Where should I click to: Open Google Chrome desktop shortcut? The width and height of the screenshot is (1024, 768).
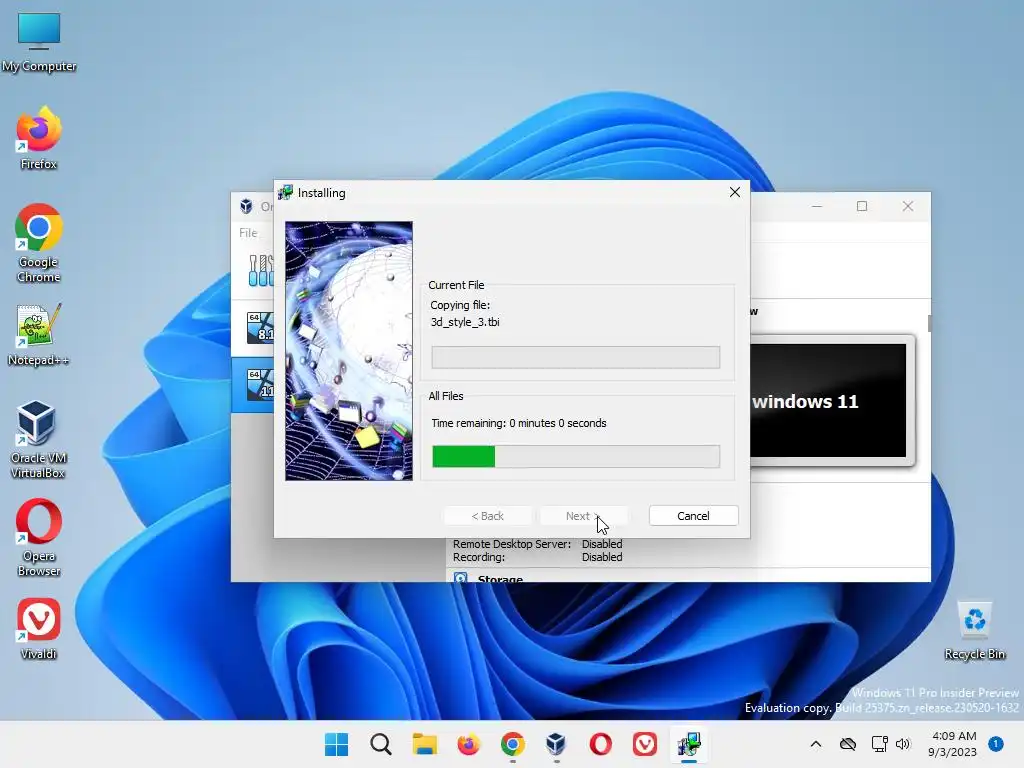click(39, 243)
